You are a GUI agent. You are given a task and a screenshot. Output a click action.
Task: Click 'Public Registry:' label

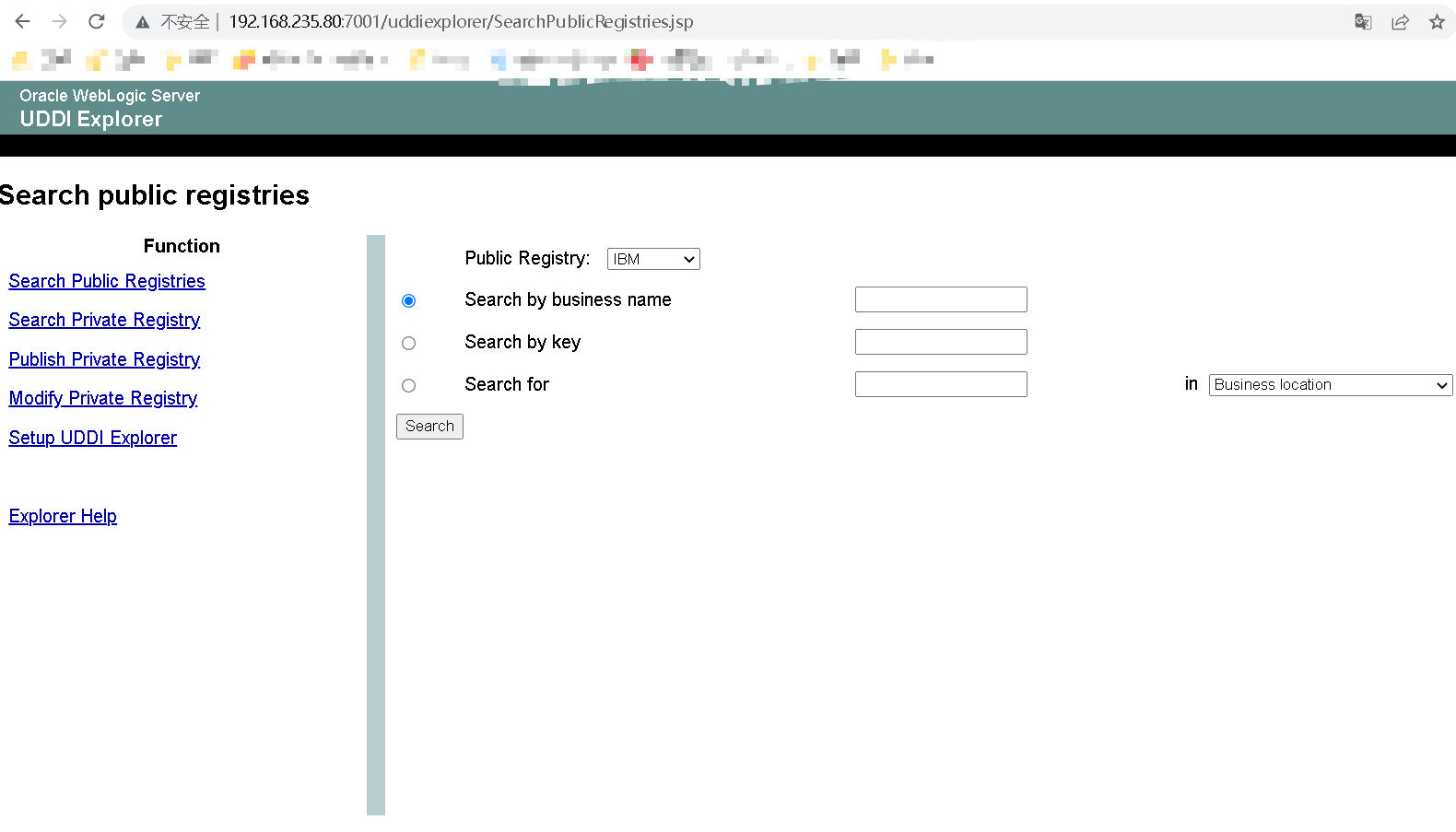point(527,258)
